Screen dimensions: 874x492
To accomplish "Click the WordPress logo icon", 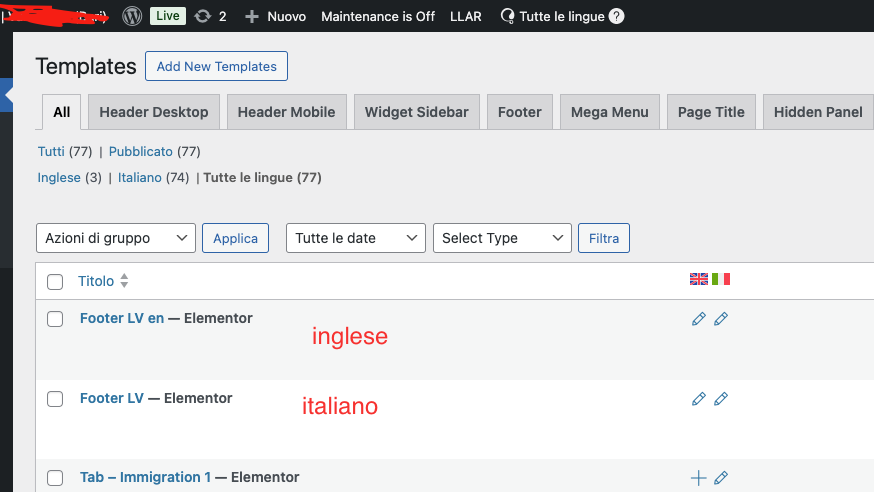I will tap(132, 16).
